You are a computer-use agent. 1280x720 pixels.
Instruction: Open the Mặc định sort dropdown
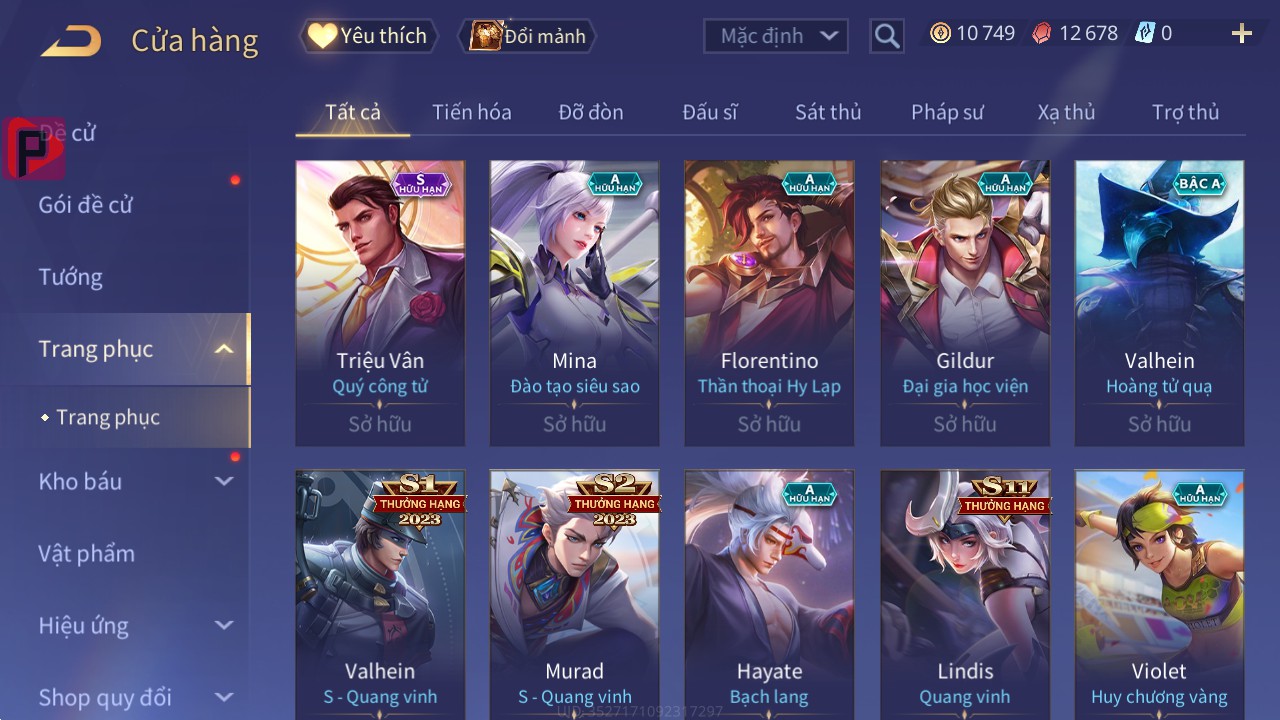tap(776, 36)
